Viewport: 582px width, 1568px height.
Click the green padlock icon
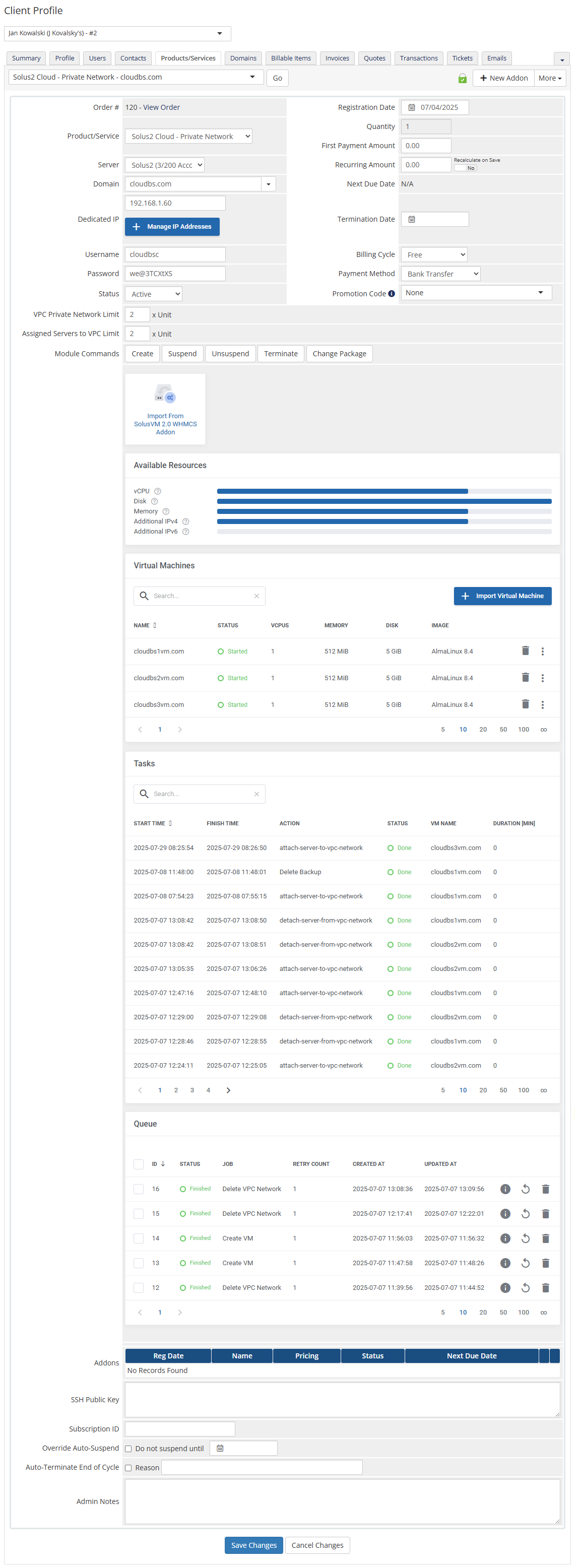462,78
